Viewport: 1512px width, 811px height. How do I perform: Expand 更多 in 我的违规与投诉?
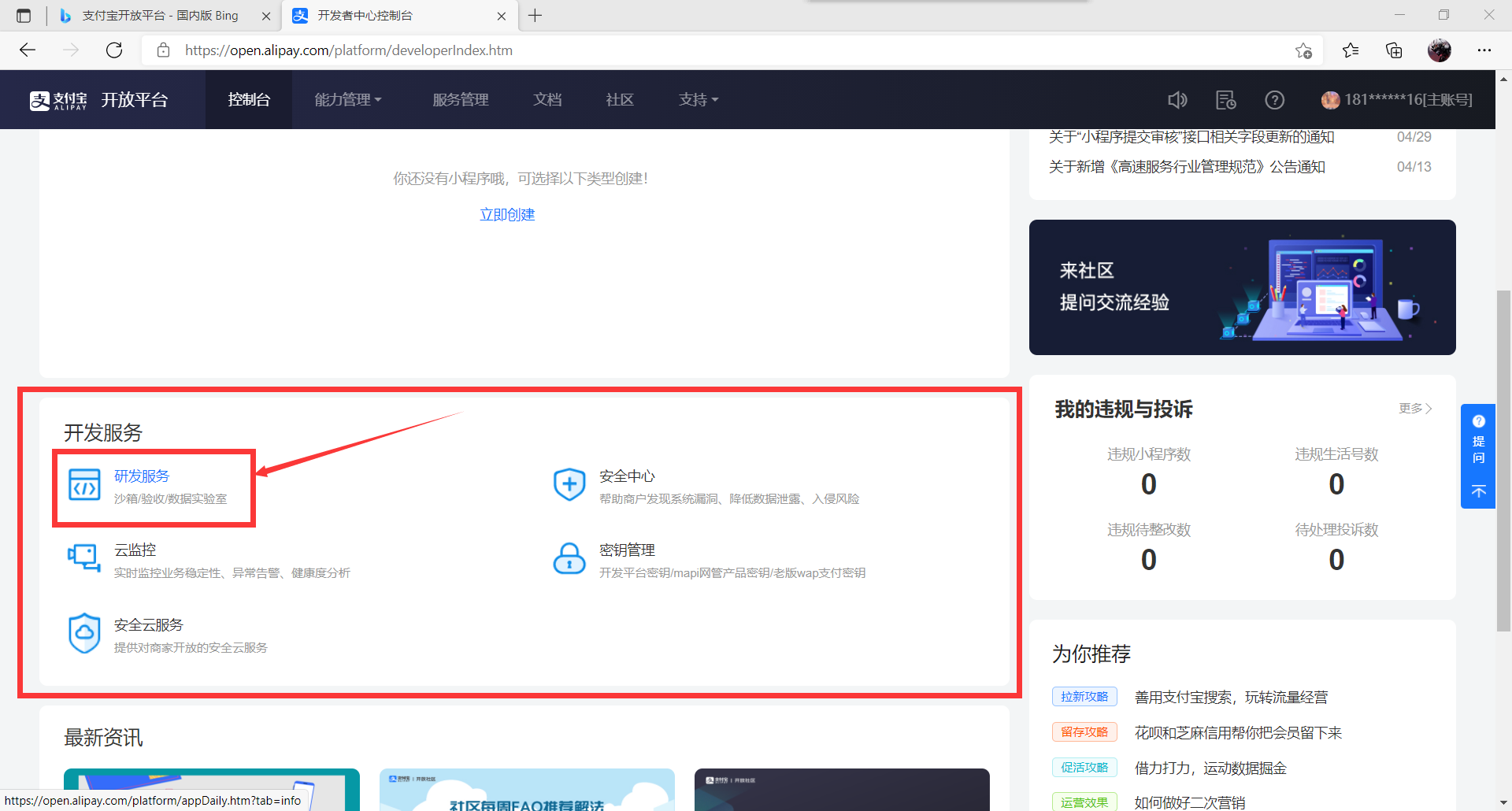(1414, 409)
